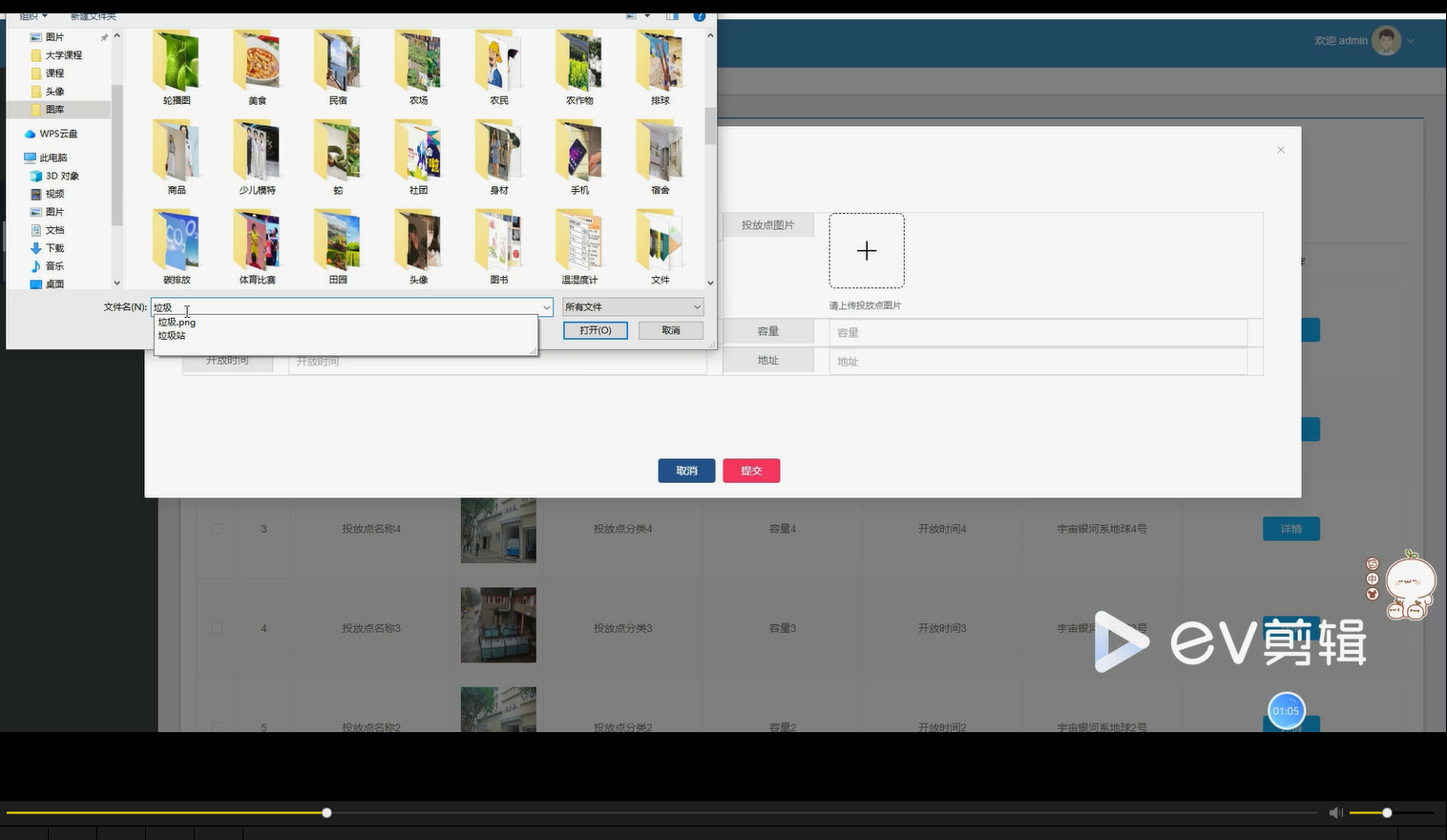
Task: Select the 身材 folder
Action: [499, 157]
